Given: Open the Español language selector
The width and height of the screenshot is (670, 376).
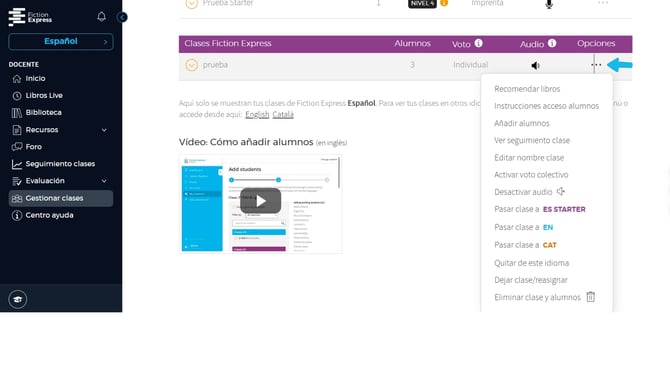Looking at the screenshot, I should click(61, 41).
